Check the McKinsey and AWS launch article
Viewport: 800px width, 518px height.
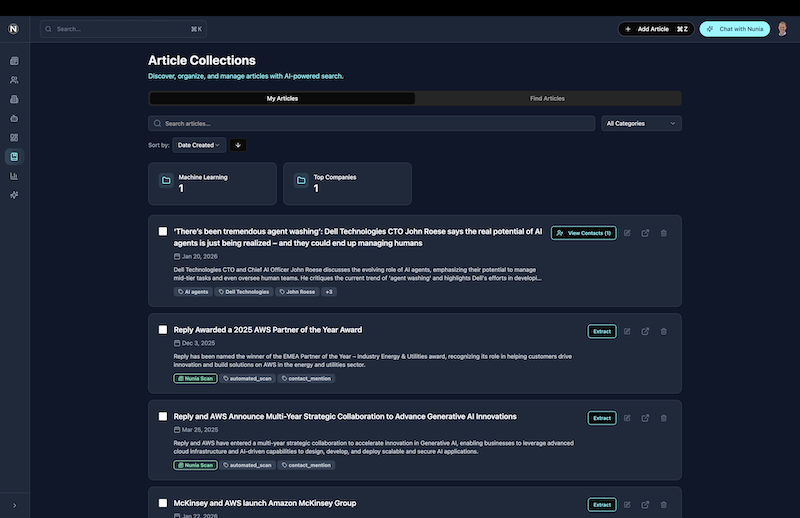coord(163,503)
